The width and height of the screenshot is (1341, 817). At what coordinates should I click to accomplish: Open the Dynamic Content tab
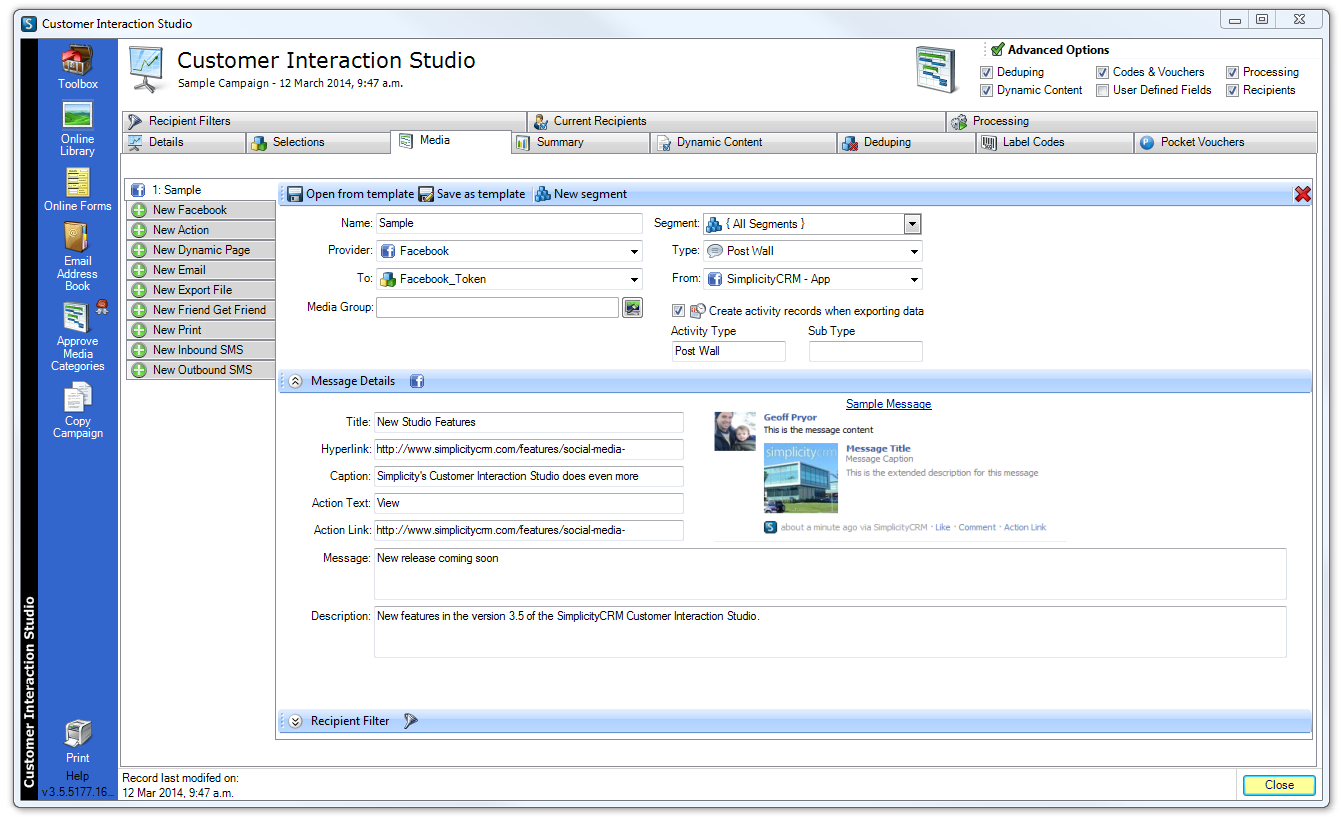[x=743, y=142]
